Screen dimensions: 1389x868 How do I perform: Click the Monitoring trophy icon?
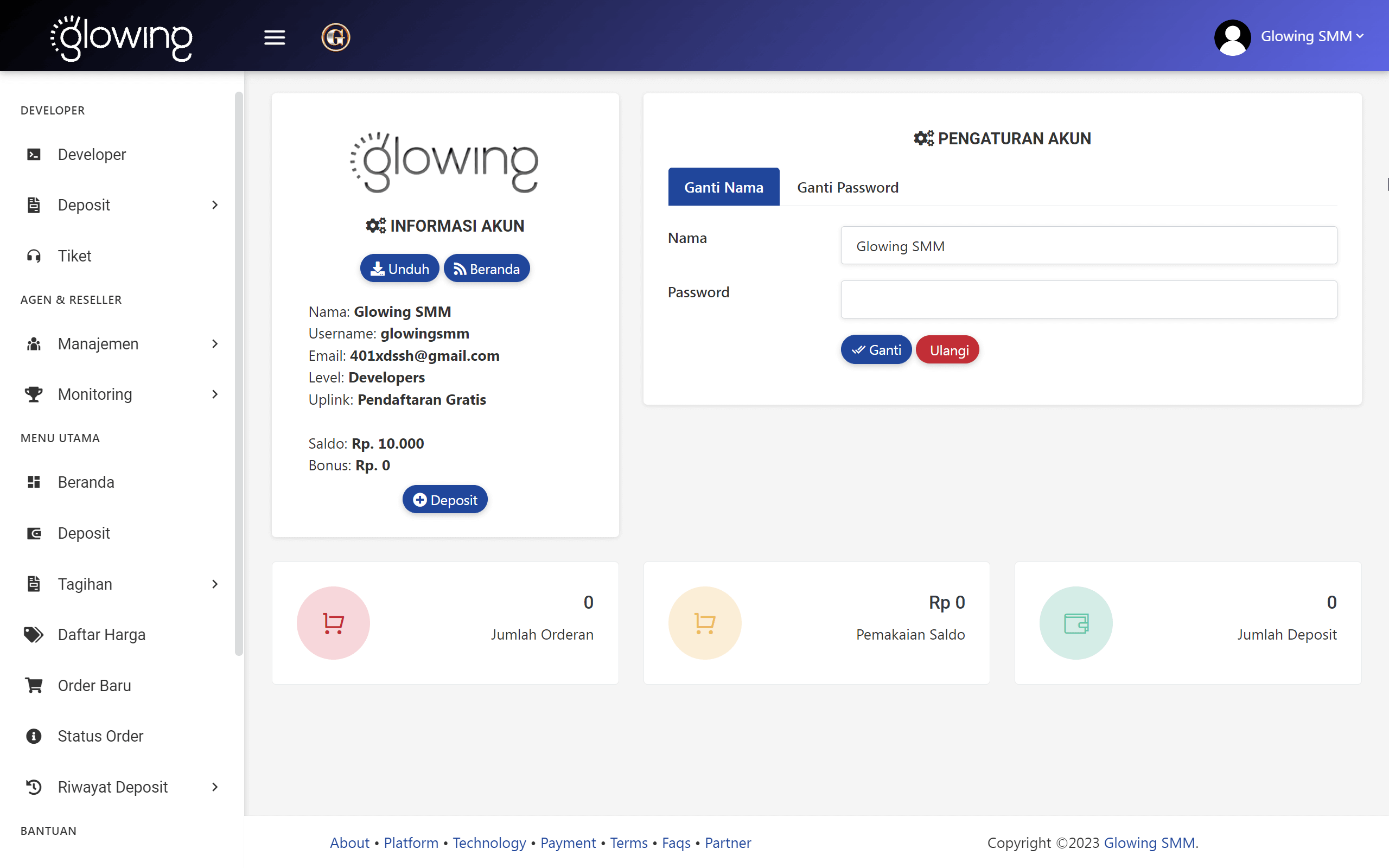[33, 394]
